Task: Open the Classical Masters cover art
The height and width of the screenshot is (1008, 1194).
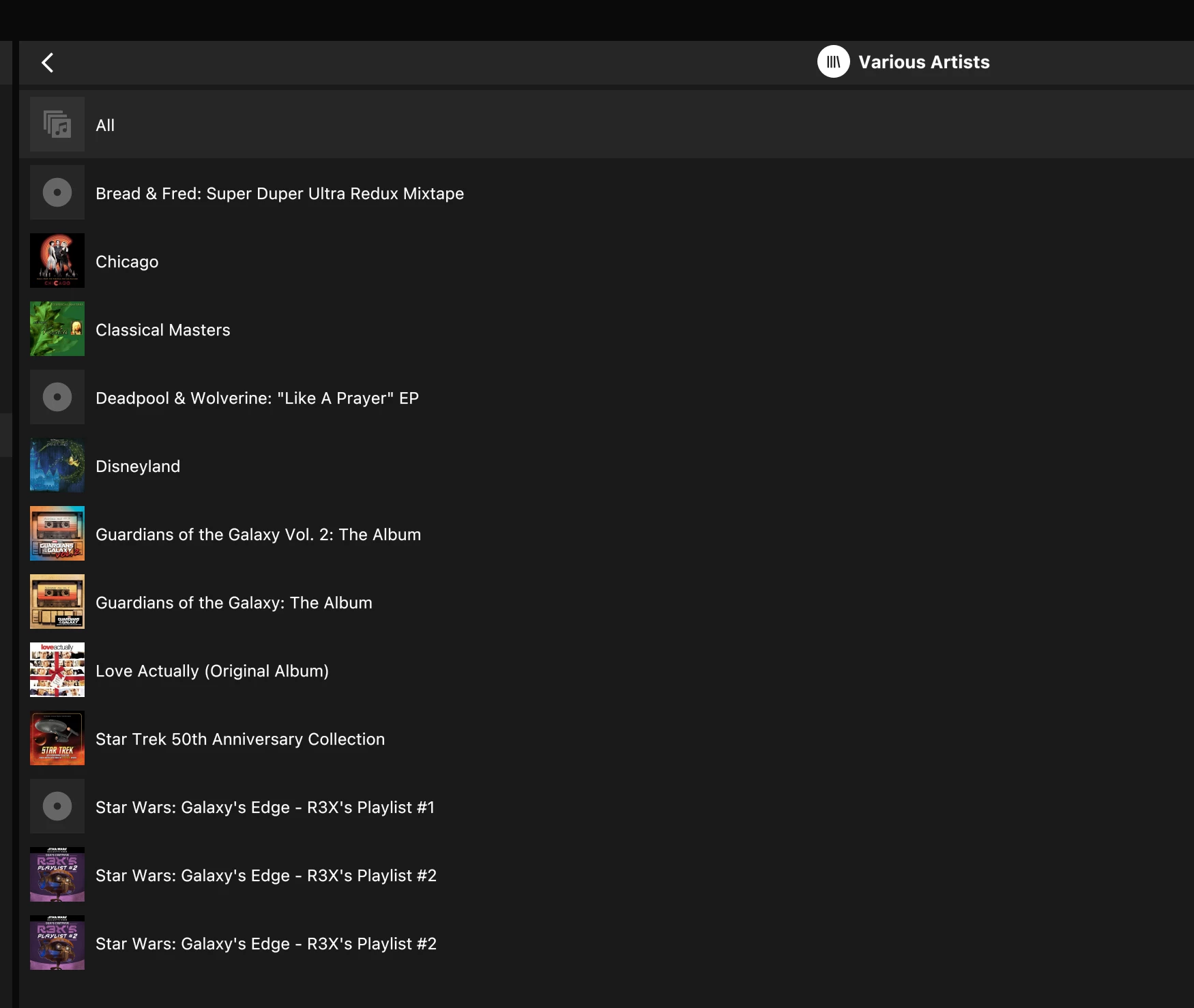Action: click(57, 329)
